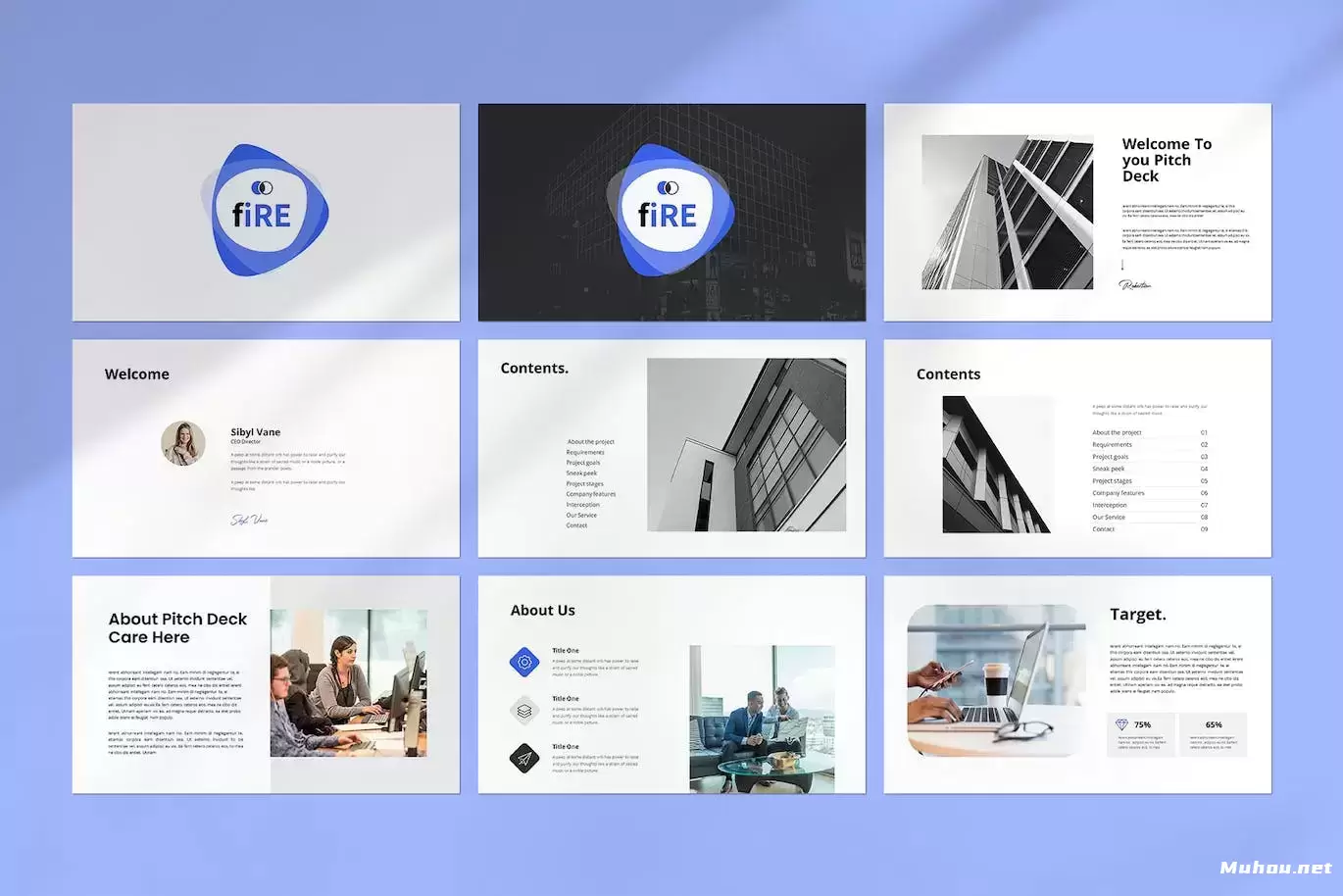Select the blue gear diamond icon in About Us
Screen dimensions: 1343x896
[x=524, y=663]
